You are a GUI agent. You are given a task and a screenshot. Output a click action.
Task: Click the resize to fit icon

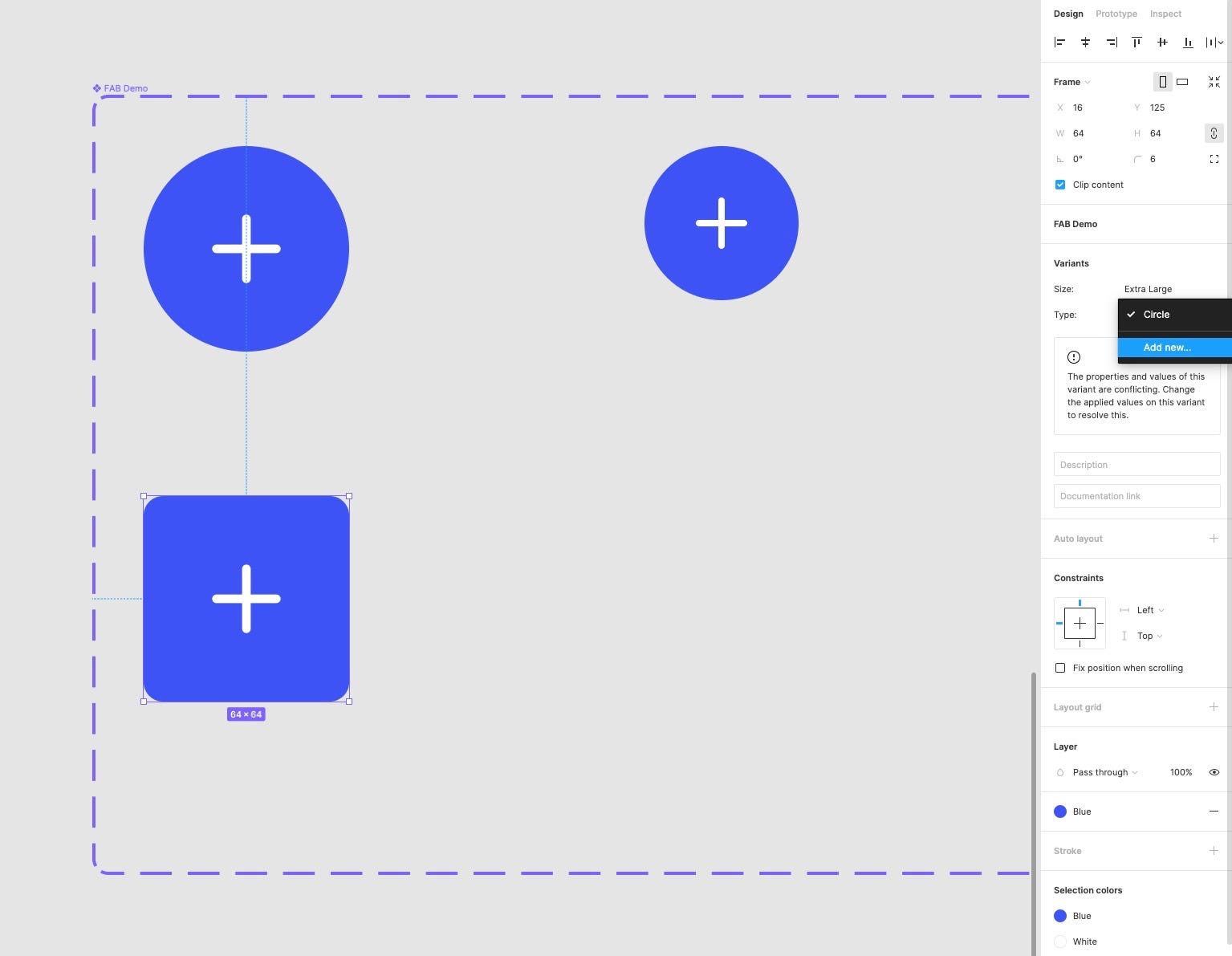(x=1214, y=82)
